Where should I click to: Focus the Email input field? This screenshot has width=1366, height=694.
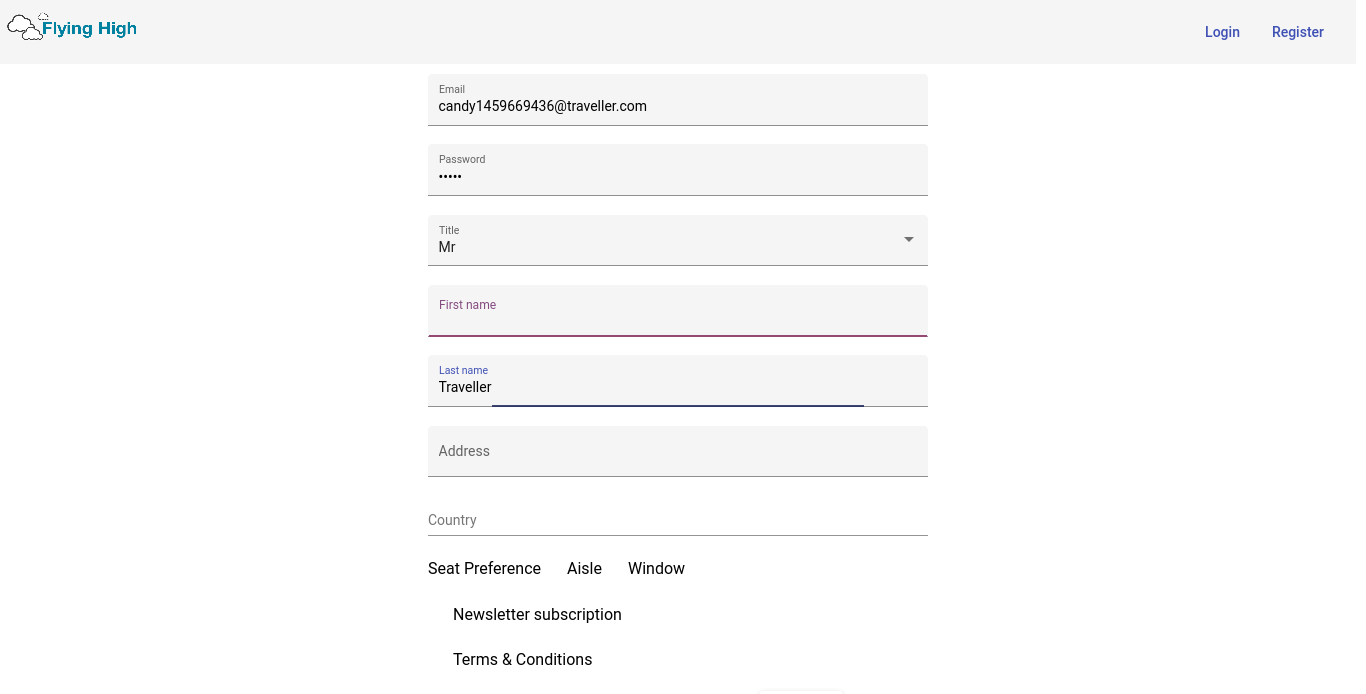point(678,100)
